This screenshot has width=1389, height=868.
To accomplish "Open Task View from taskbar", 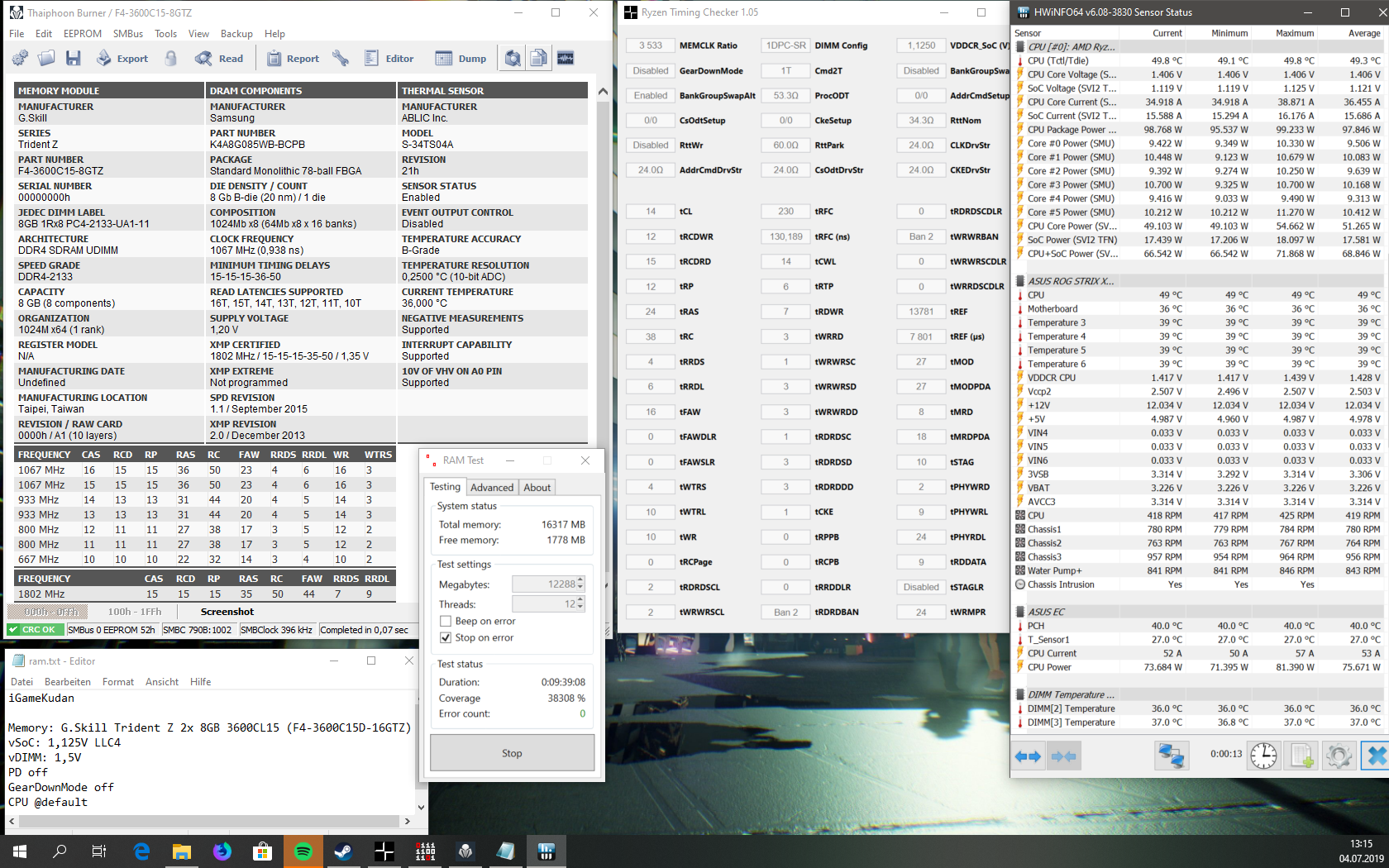I will [99, 851].
